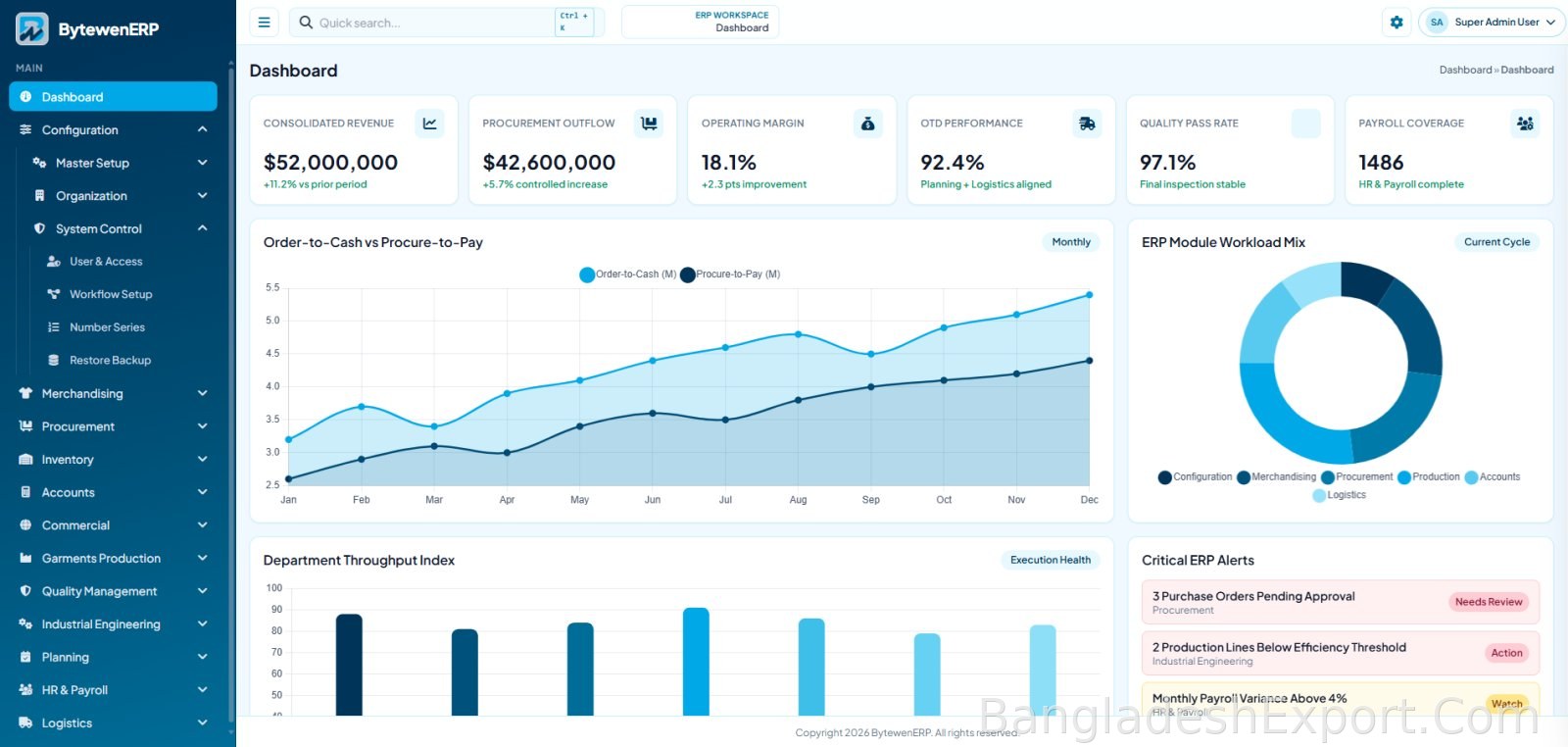Toggle Production slice in workload legend
Viewport: 1568px width, 747px height.
[1428, 477]
